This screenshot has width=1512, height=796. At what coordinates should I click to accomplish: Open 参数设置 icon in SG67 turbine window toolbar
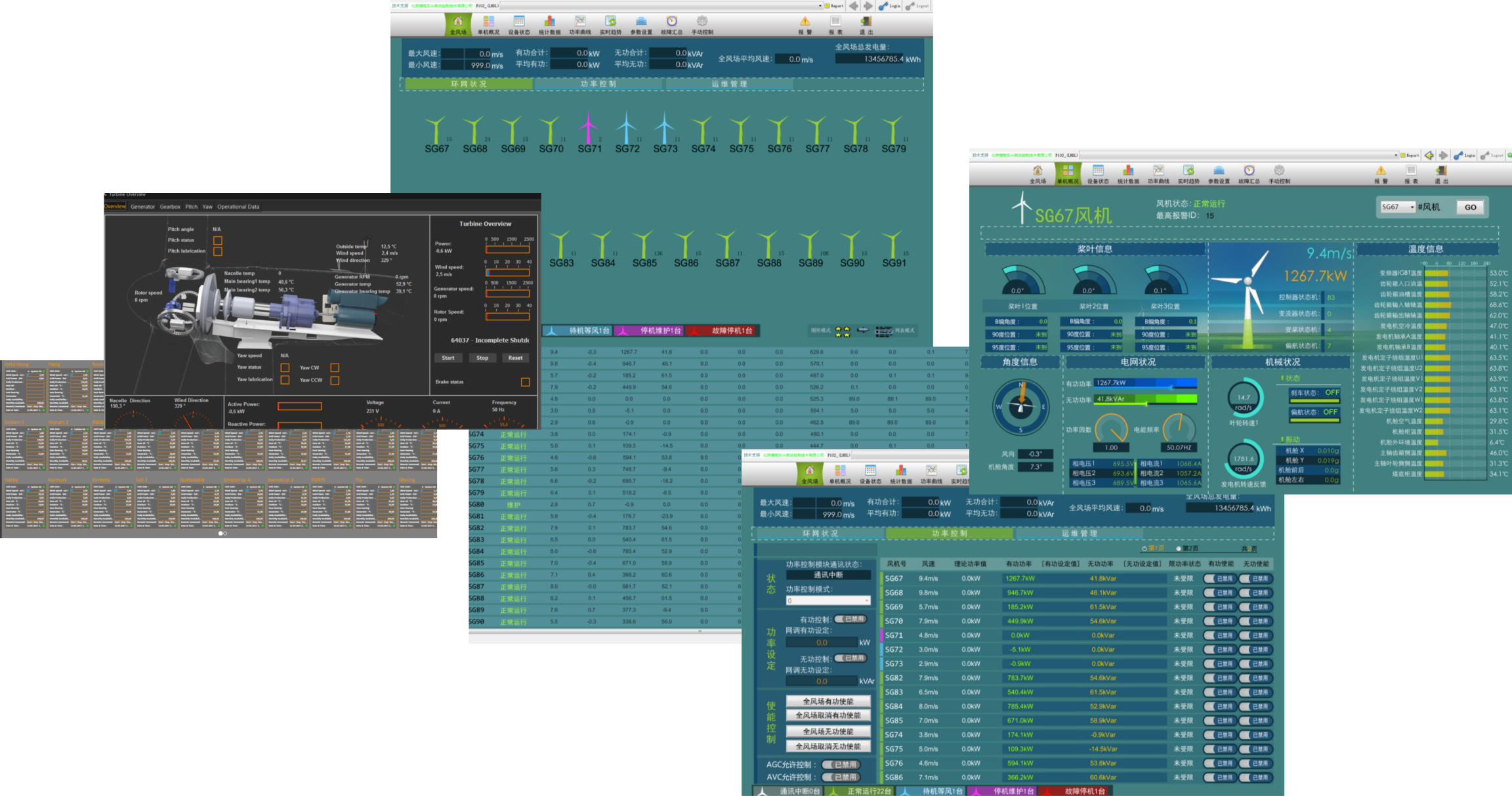1219,174
